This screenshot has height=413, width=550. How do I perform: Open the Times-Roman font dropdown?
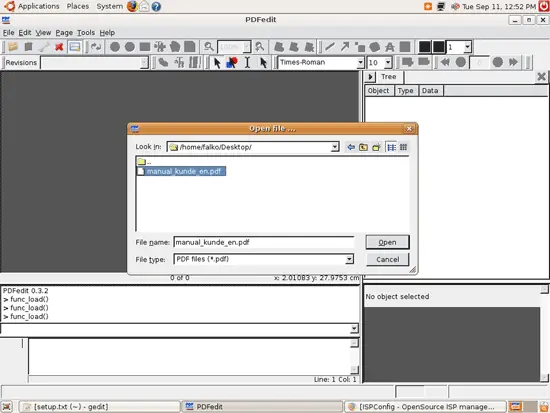pos(360,62)
